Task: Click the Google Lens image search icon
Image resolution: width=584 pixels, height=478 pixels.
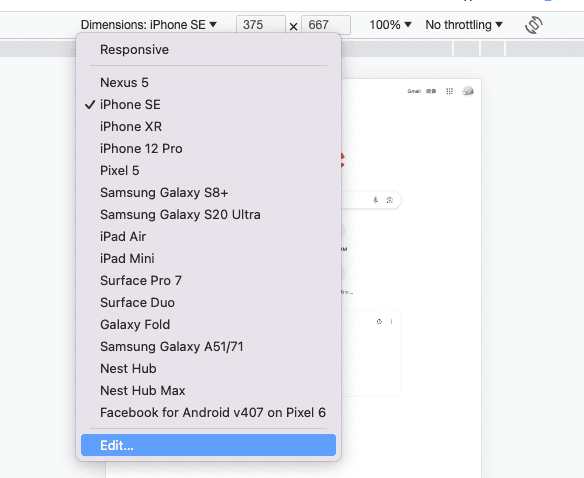Action: (x=390, y=200)
